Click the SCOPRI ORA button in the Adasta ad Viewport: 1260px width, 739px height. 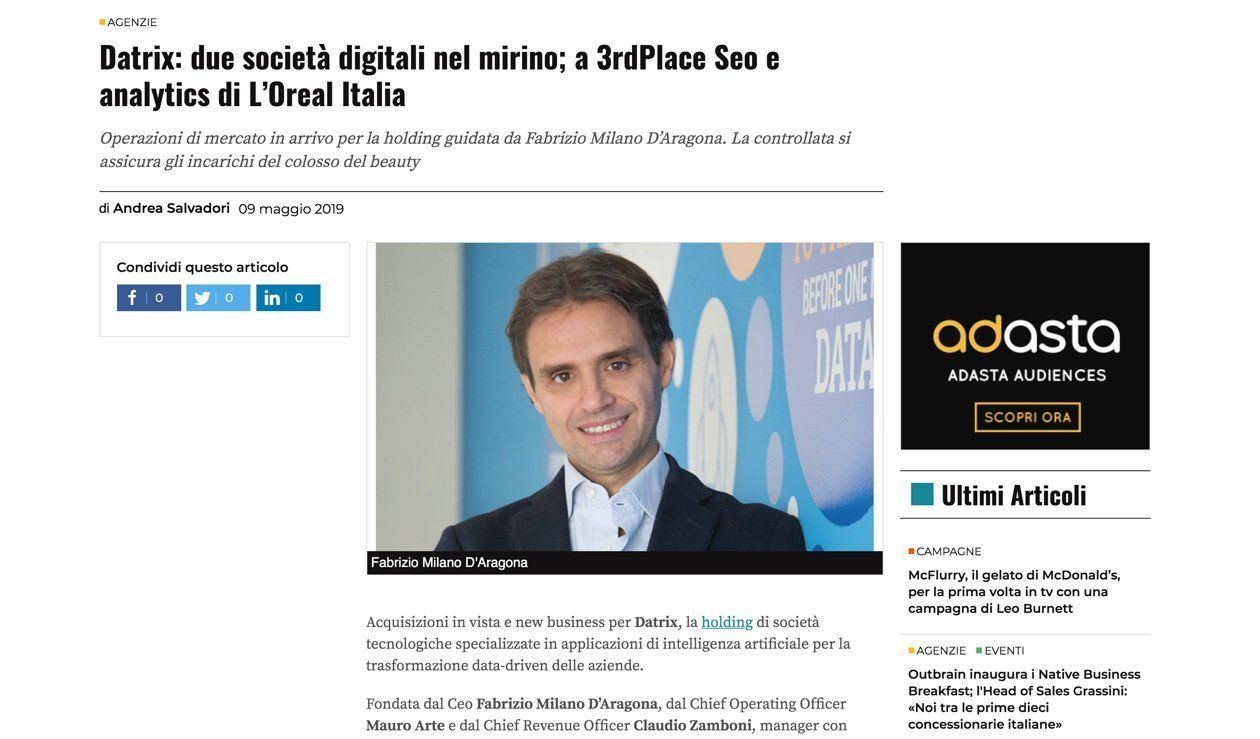click(1027, 417)
